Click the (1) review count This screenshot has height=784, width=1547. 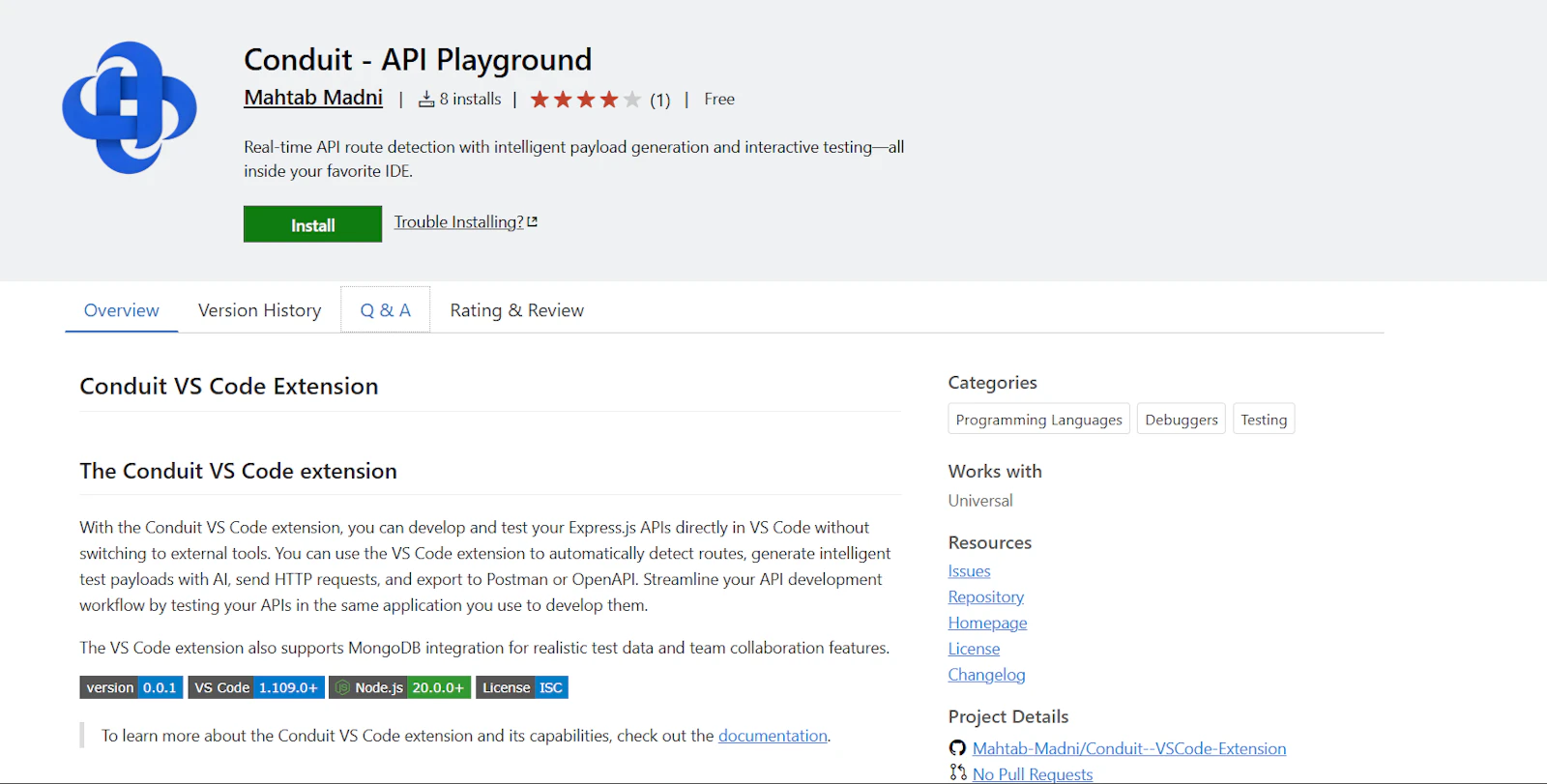660,100
